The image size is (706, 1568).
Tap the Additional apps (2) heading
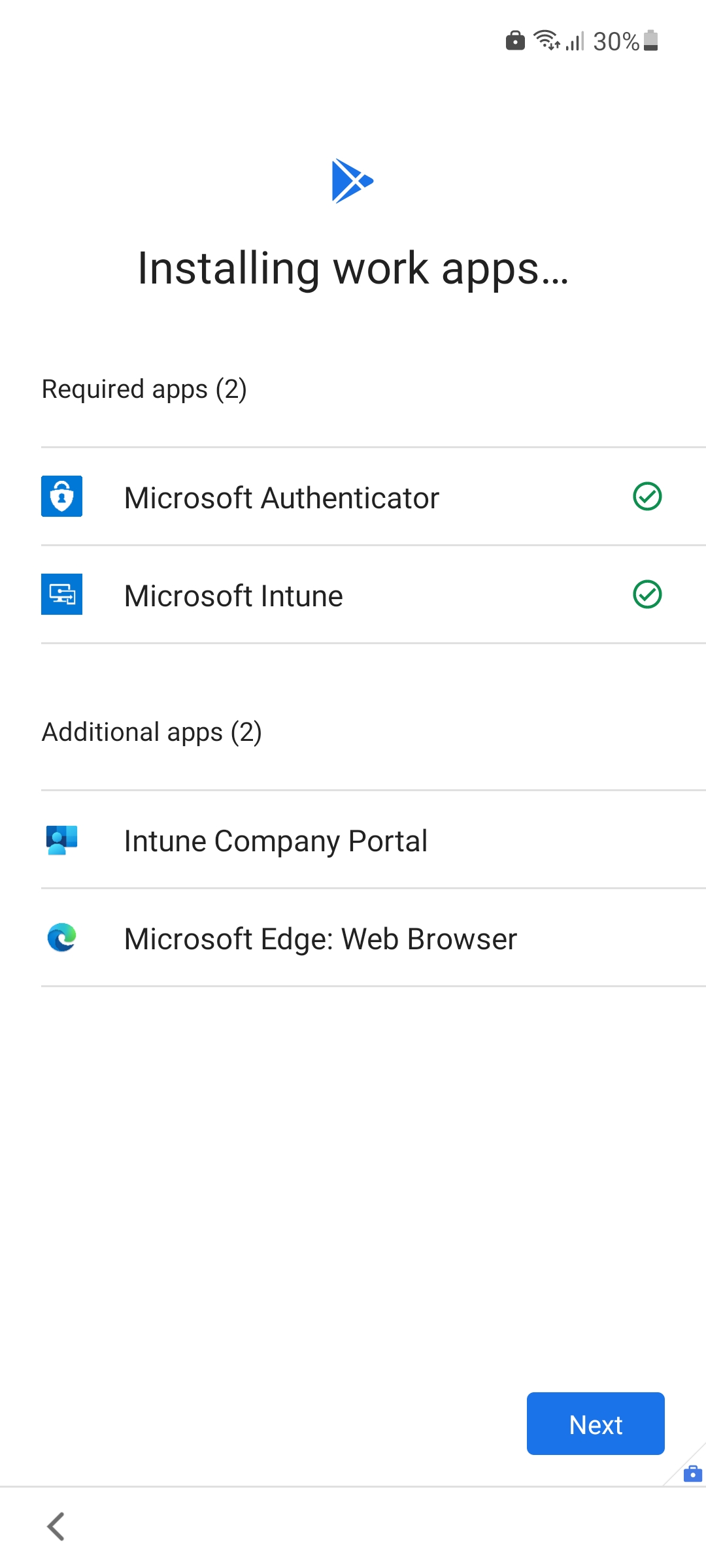tap(152, 732)
